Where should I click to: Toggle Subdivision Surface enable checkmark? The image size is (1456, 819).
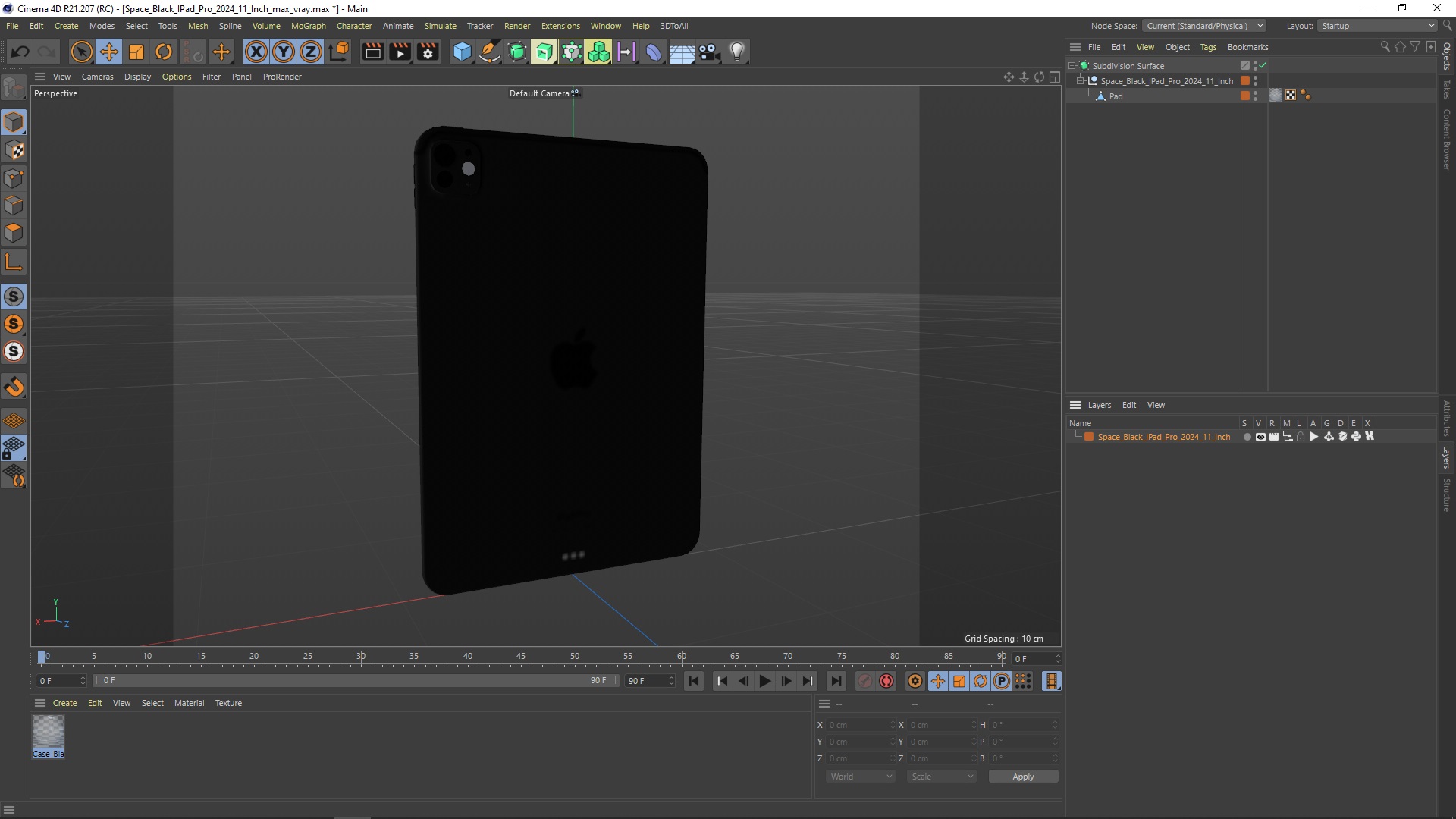point(1263,66)
